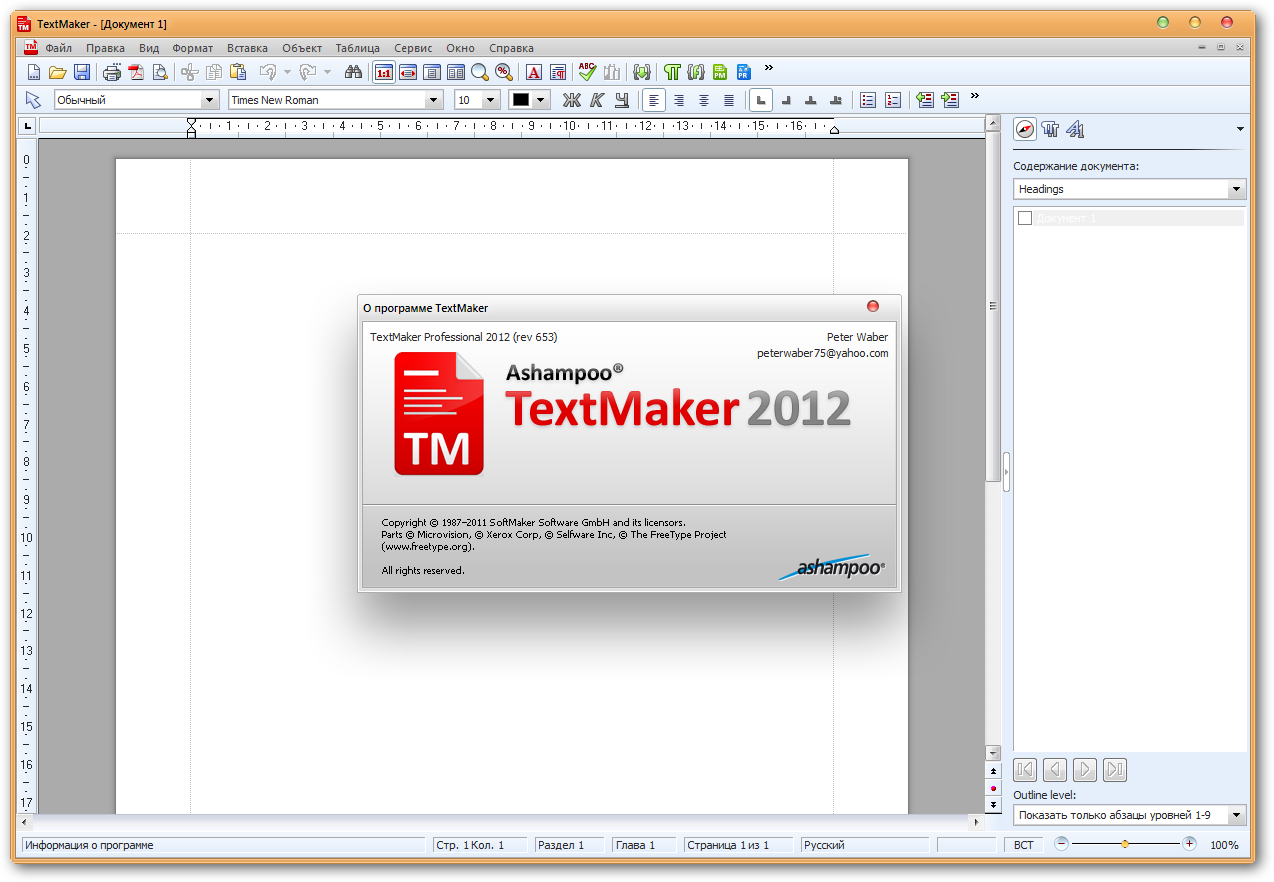Click the PDF export toolbar icon
Screen dimensions: 1274x882
pyautogui.click(x=135, y=72)
